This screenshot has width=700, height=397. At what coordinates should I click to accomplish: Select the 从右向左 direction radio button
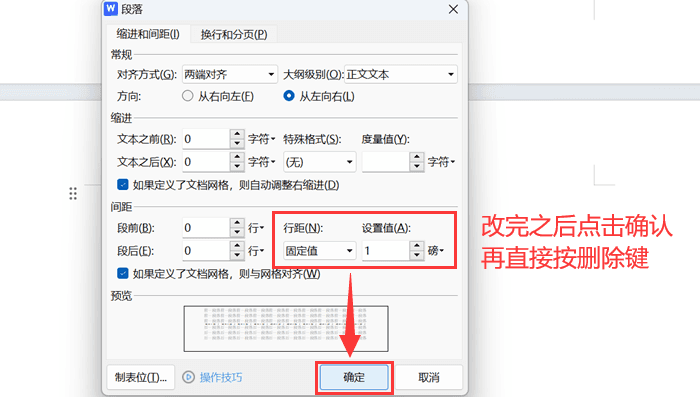click(x=188, y=96)
